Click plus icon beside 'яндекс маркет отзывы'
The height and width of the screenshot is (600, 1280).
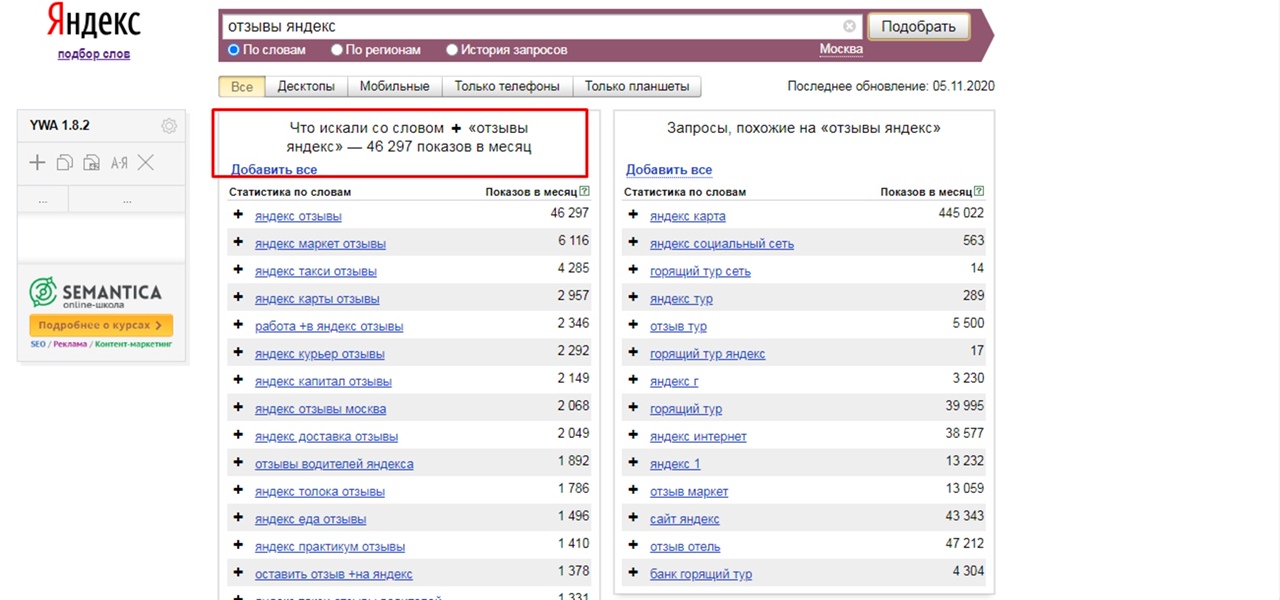238,243
